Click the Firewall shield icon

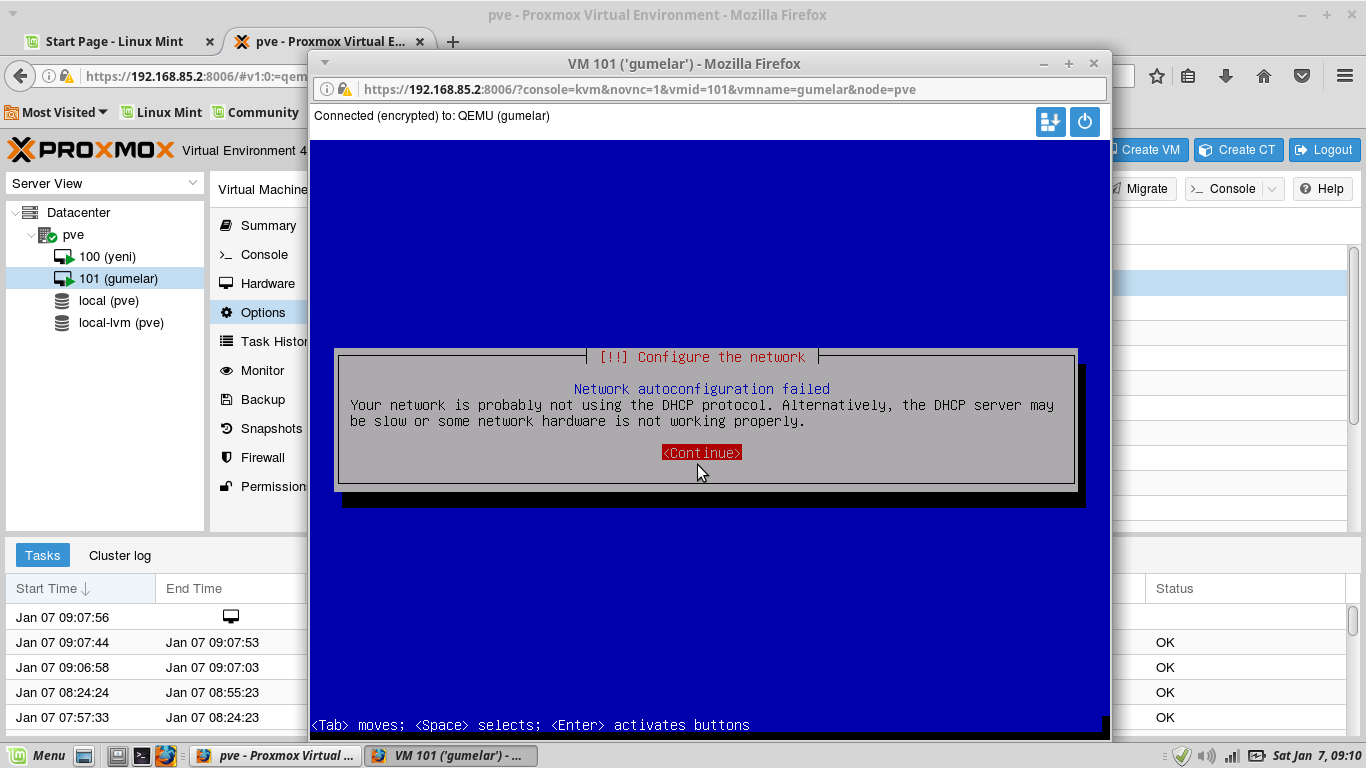[227, 458]
